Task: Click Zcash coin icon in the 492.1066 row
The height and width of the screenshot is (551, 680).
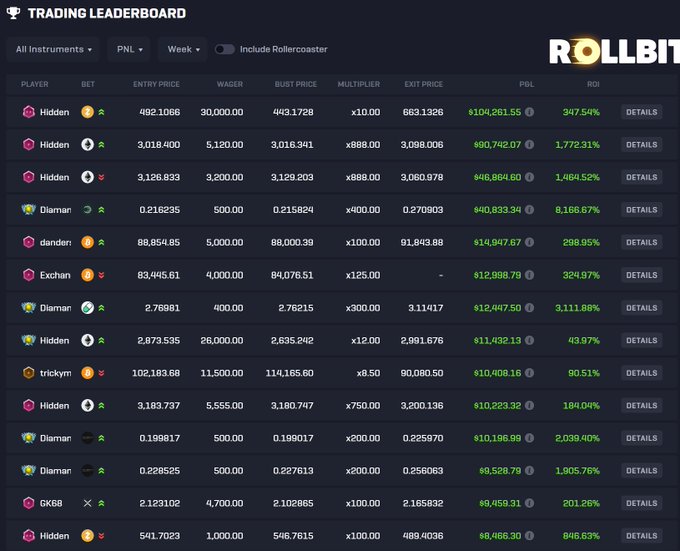Action: 88,112
